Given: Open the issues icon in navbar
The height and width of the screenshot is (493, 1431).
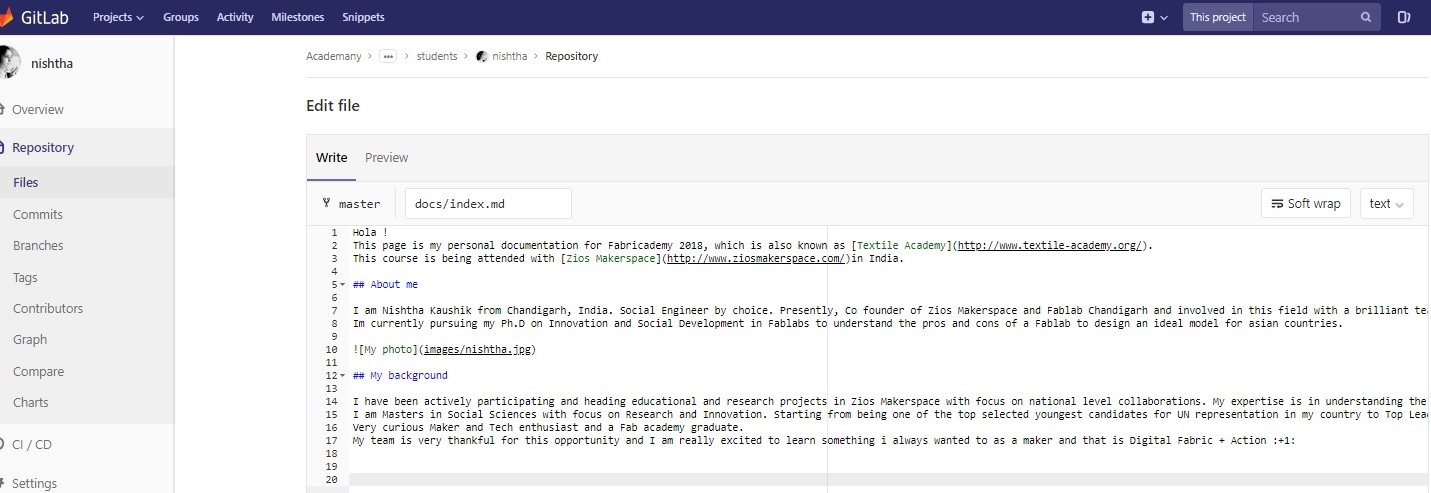Looking at the screenshot, I should point(1403,17).
